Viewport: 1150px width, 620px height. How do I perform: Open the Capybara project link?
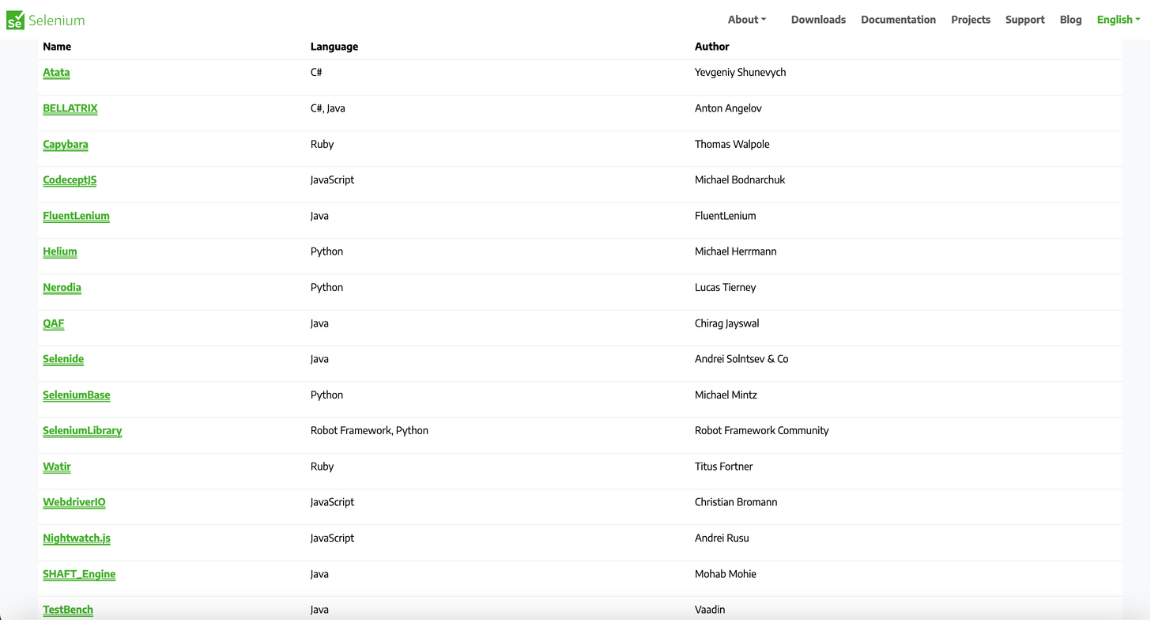click(65, 145)
